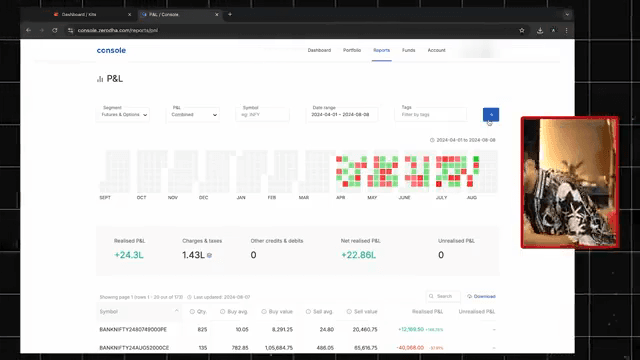Close the P&L / Console tab
Screen dimensions: 640x360
coord(217,14)
